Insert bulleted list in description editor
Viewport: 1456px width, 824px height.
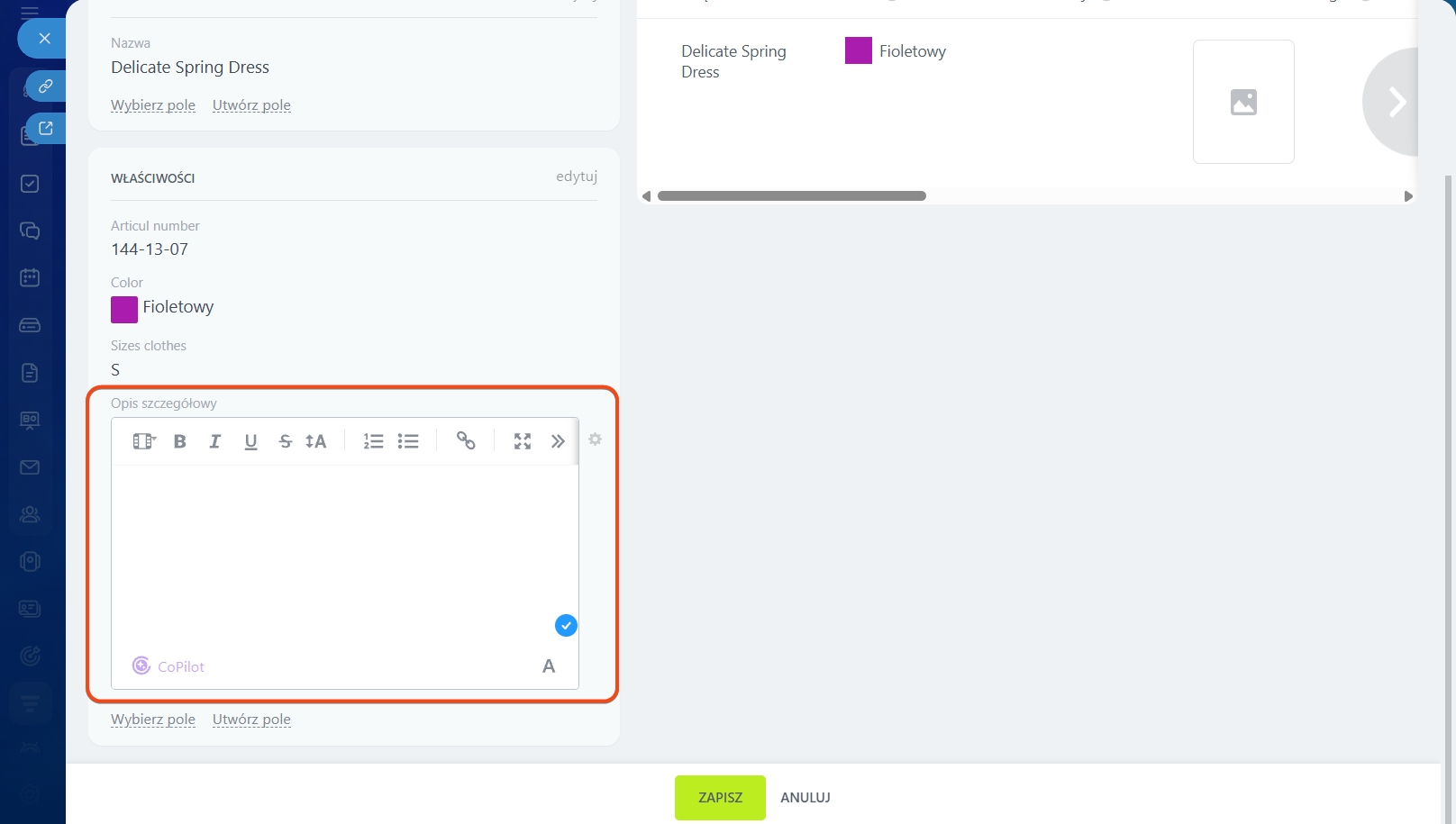408,441
